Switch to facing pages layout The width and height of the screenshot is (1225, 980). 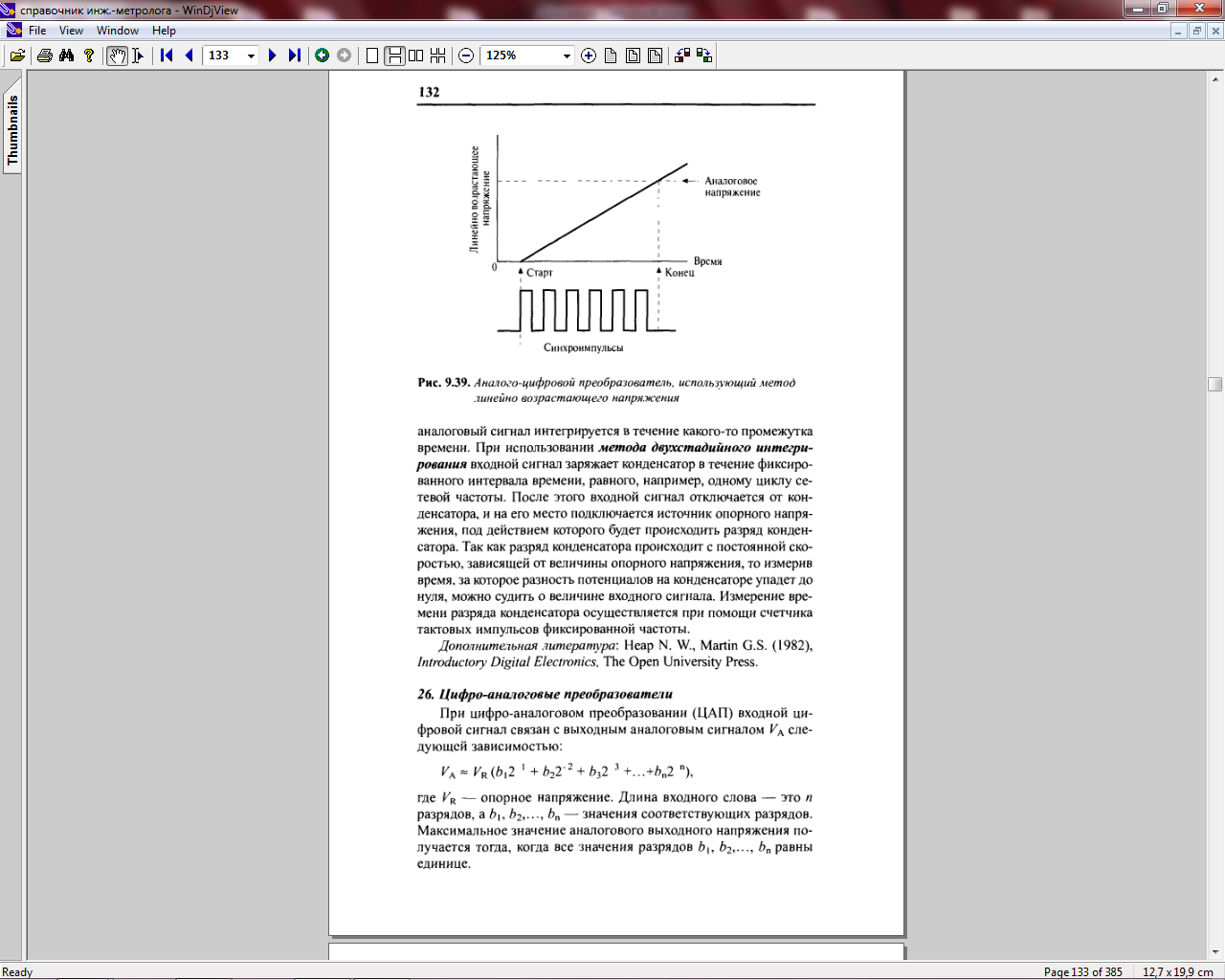[415, 56]
